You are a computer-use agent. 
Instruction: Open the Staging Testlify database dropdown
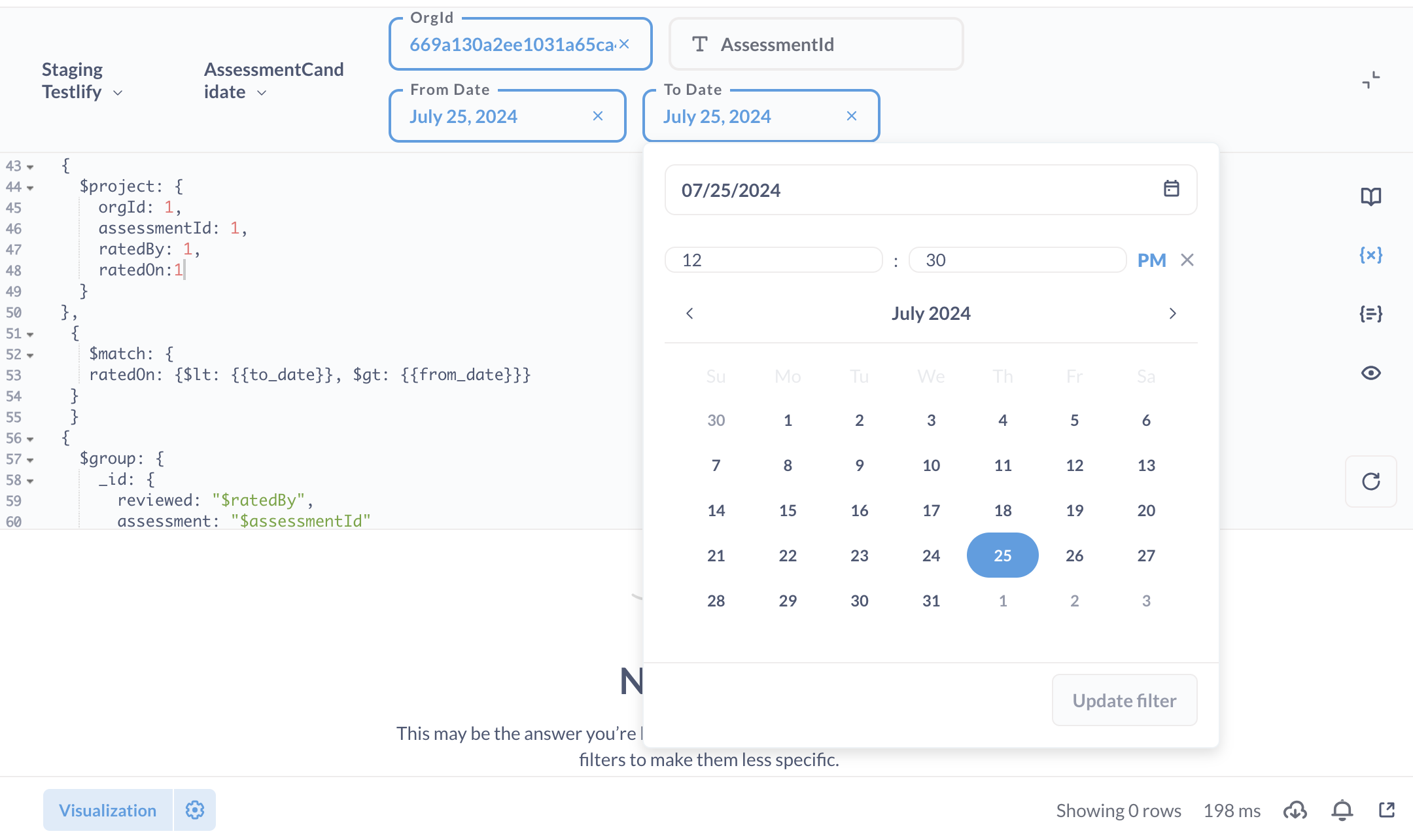[x=82, y=80]
